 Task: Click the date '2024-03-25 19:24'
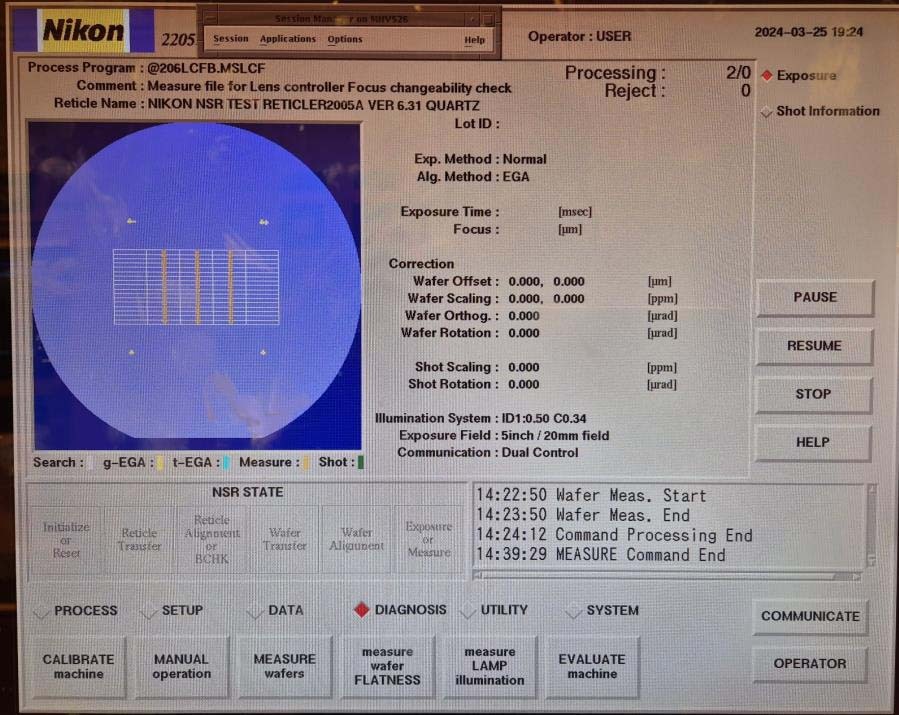808,32
